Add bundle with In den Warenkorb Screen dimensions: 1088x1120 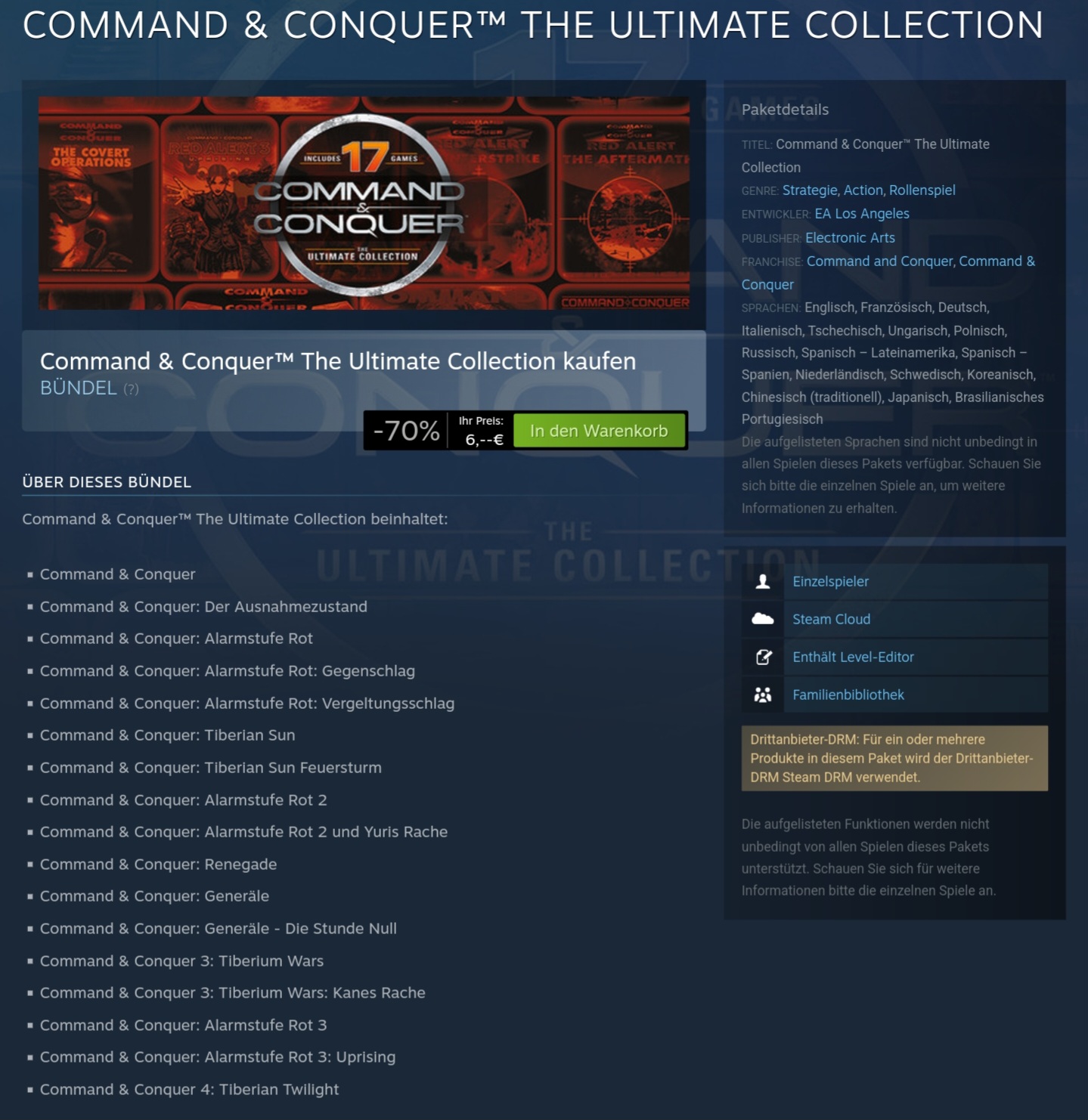(x=599, y=431)
